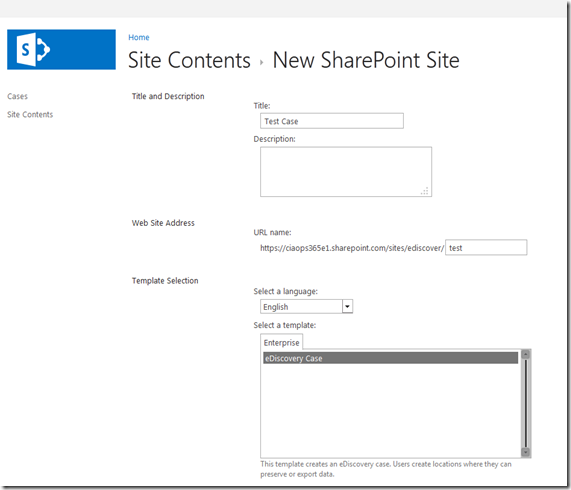The width and height of the screenshot is (571, 490).
Task: Click empty area in template listbox
Action: pos(390,411)
